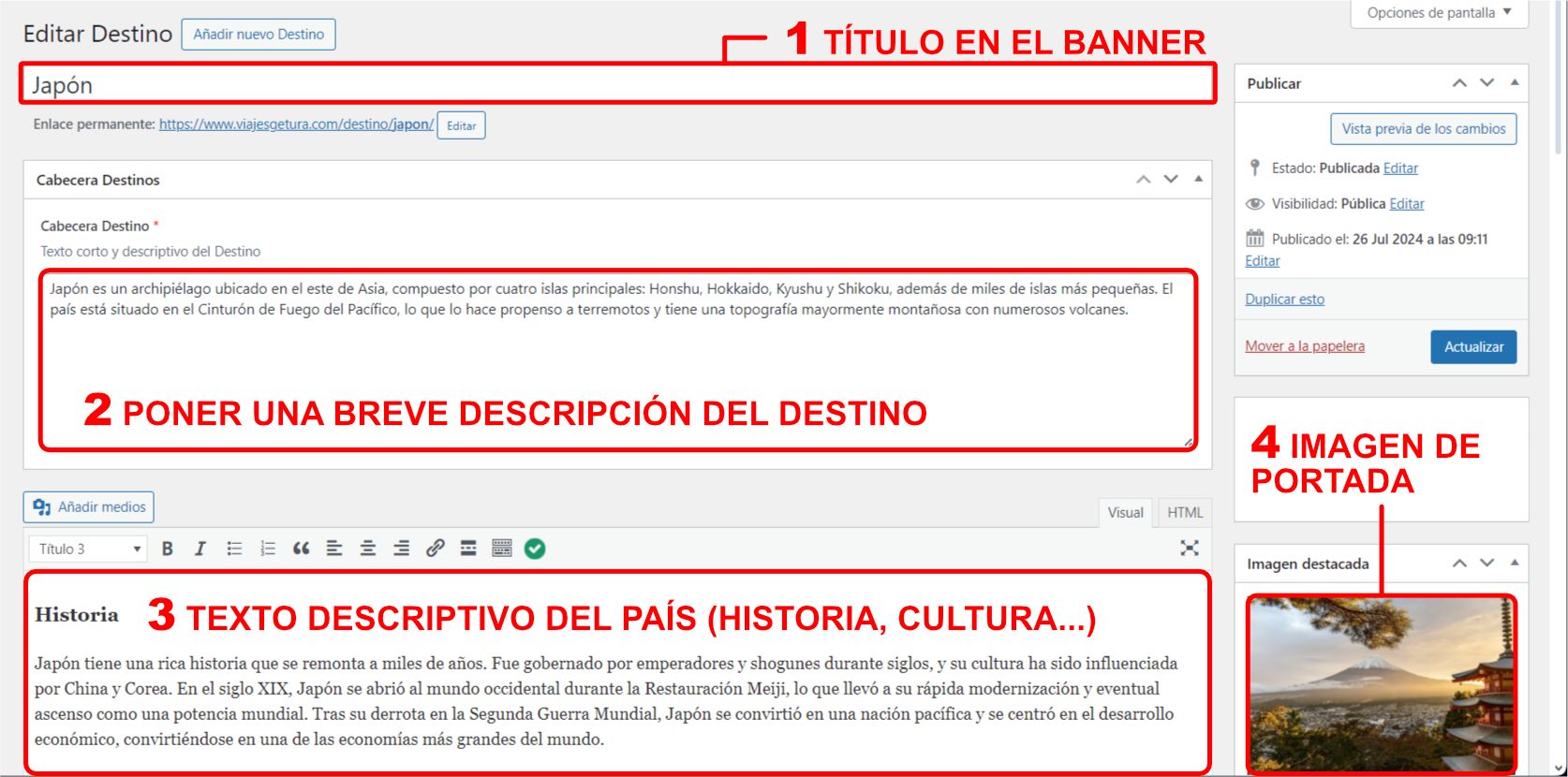Click Mover a la papelera link
1568x777 pixels.
point(1305,346)
